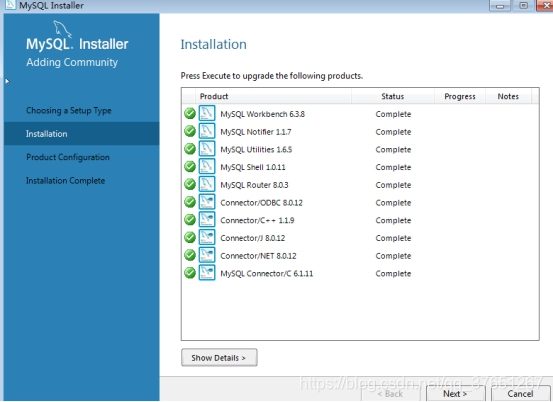Close the MySQL Installer window
Viewport: 553px width, 402px height.
[x=545, y=5]
